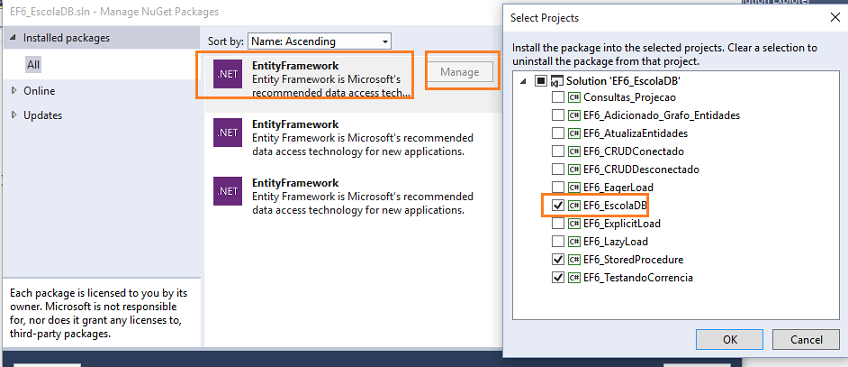Open the Online packages category
The image size is (848, 367).
click(39, 91)
